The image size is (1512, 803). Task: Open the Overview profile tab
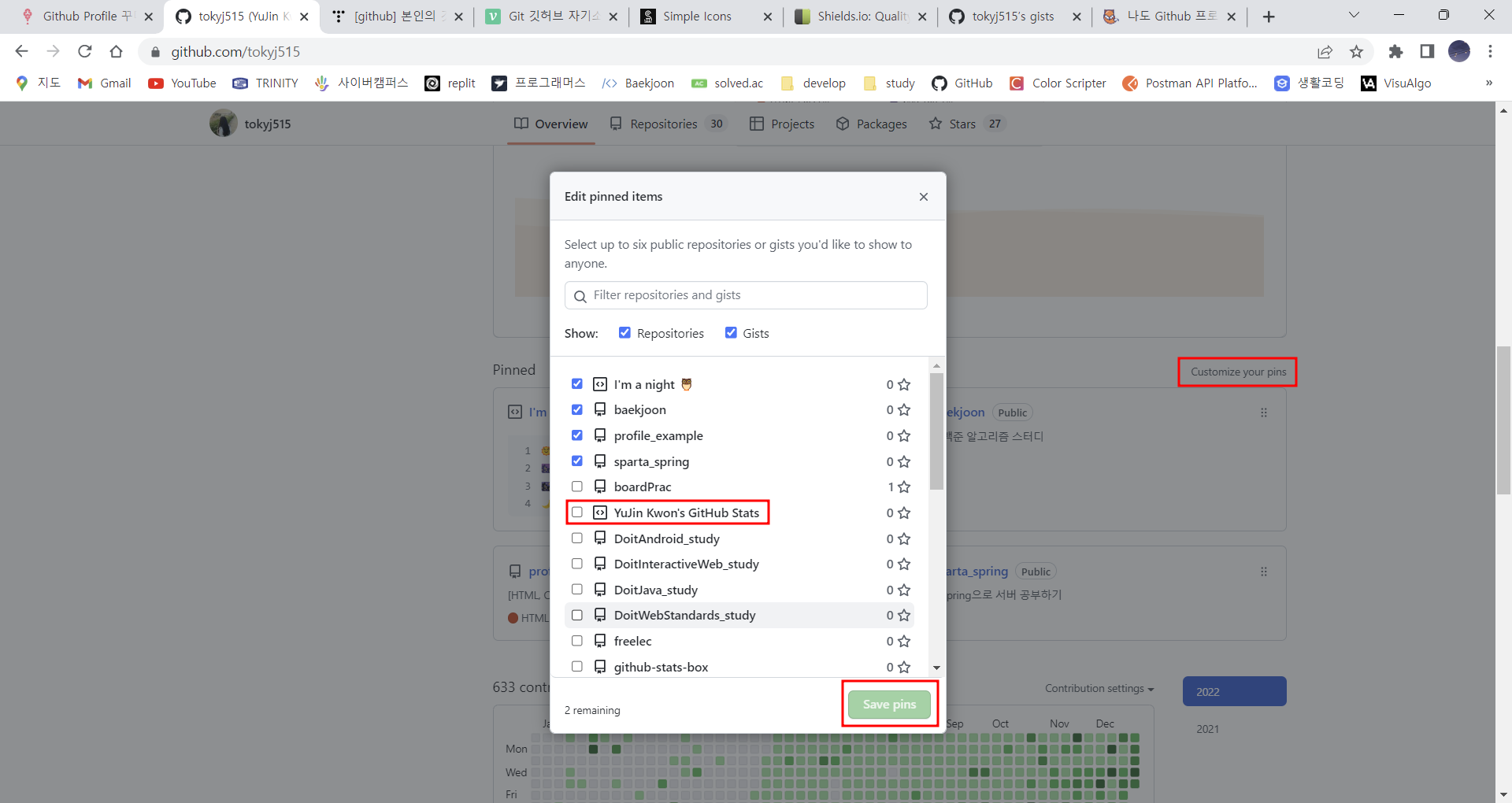(x=551, y=124)
